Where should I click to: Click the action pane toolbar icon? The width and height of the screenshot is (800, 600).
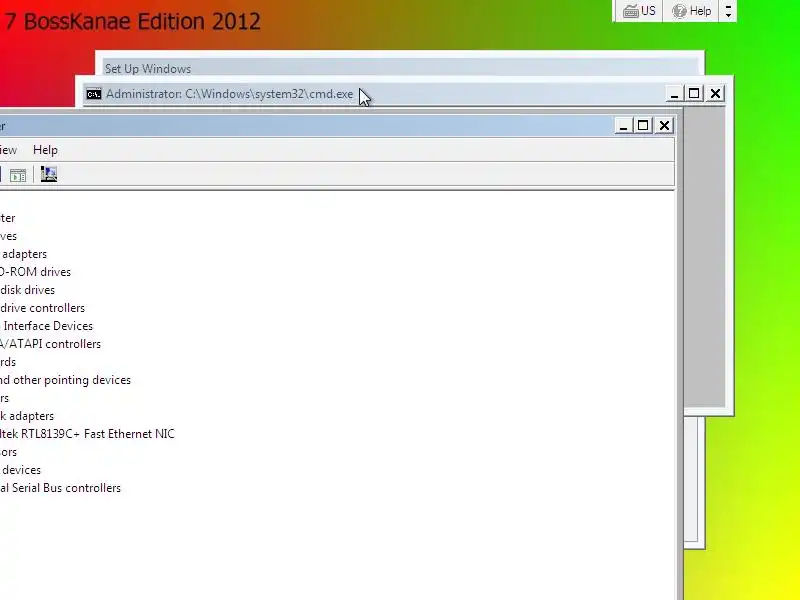18,176
